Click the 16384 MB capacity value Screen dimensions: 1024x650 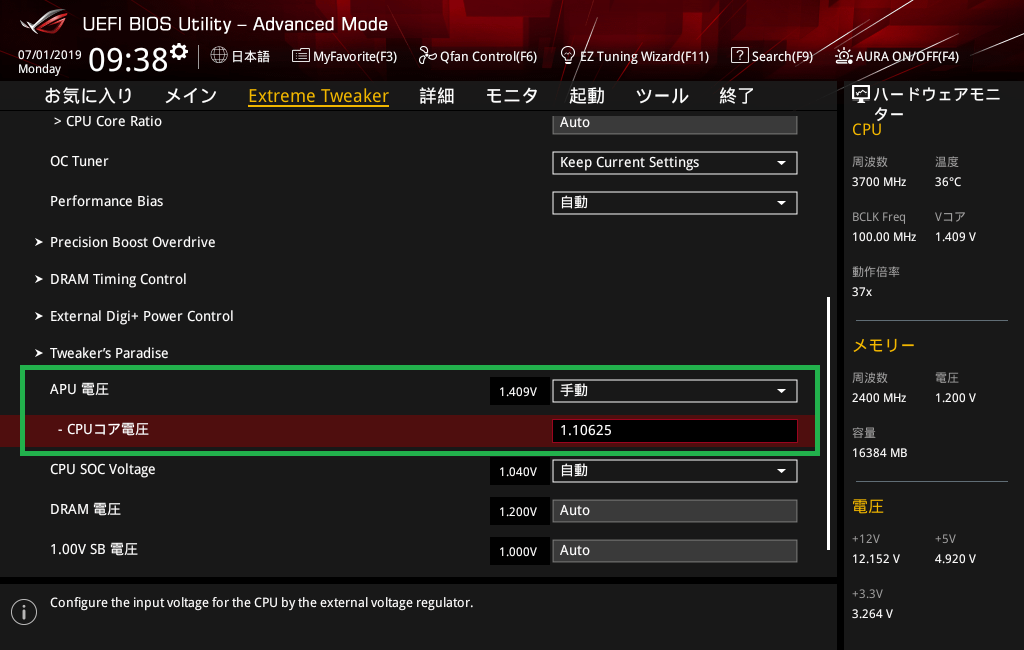(879, 453)
